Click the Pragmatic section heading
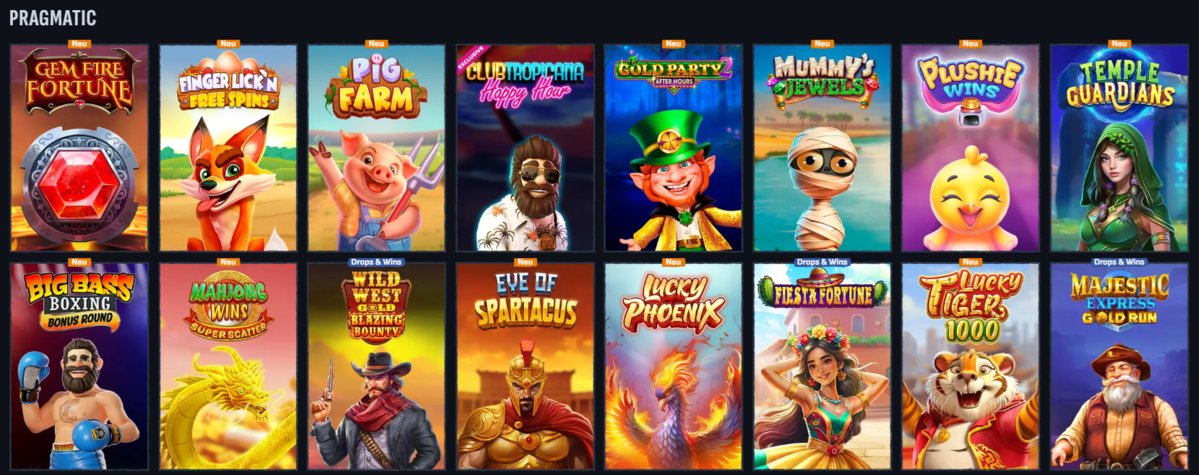1199x475 pixels. coord(53,18)
